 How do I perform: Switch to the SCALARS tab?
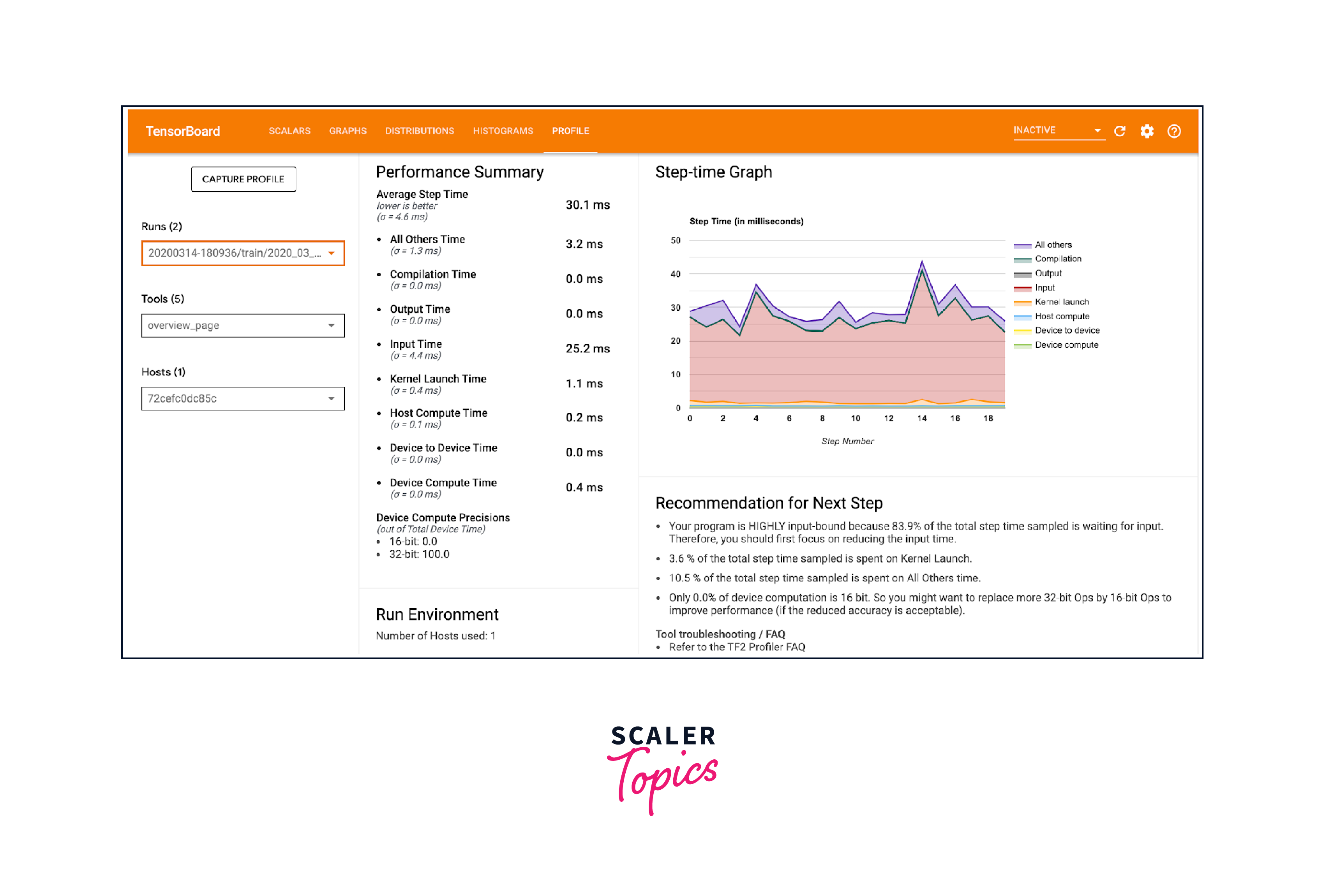pos(289,131)
